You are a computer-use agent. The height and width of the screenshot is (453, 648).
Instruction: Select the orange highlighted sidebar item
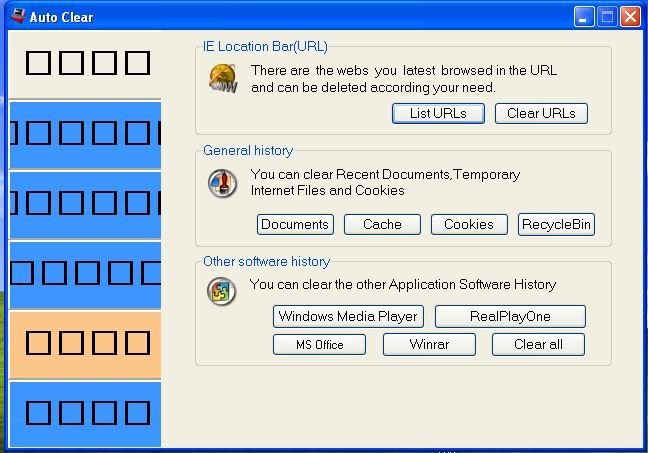pyautogui.click(x=85, y=344)
